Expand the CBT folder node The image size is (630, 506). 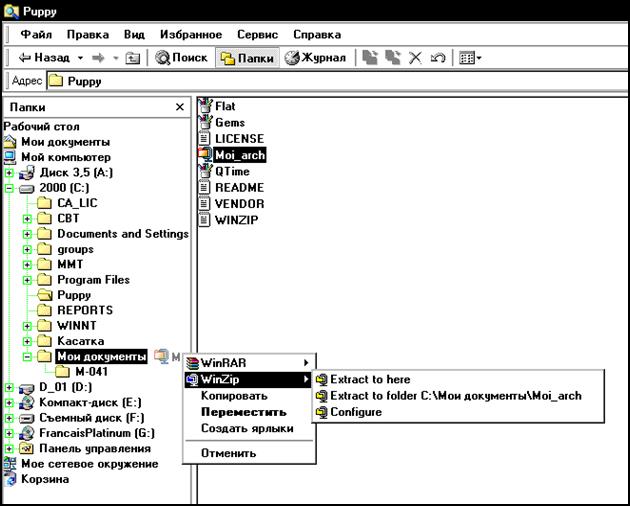(x=27, y=219)
